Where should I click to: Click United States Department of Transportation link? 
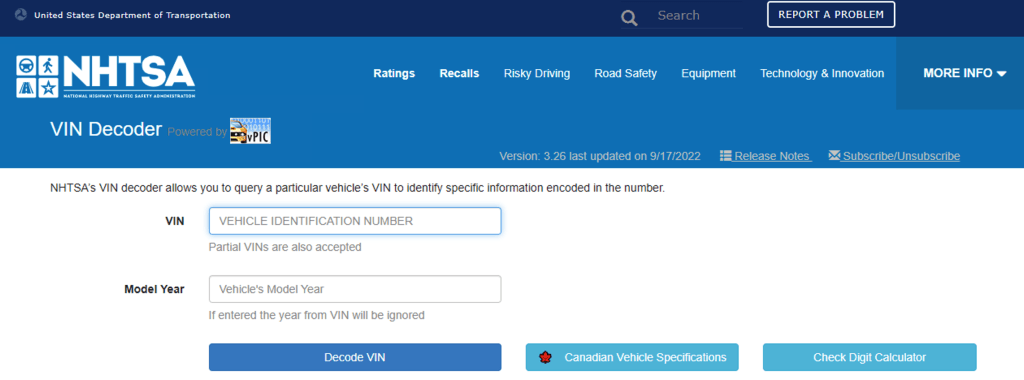tap(132, 15)
